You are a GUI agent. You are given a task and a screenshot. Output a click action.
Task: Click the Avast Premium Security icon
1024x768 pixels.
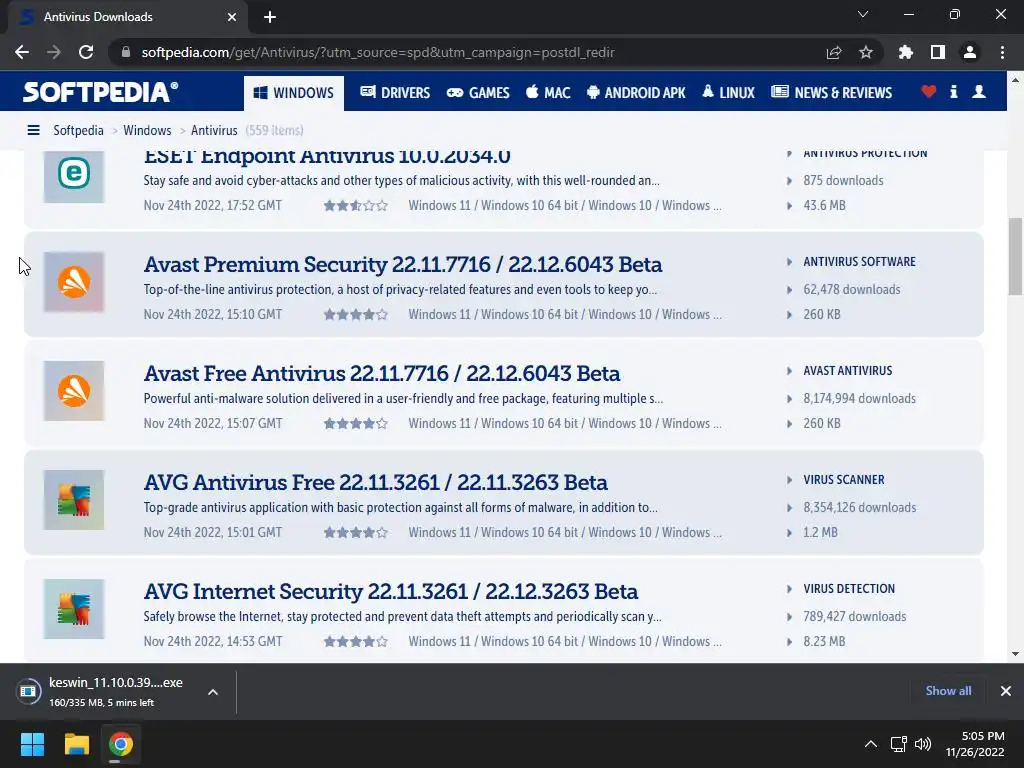click(74, 282)
